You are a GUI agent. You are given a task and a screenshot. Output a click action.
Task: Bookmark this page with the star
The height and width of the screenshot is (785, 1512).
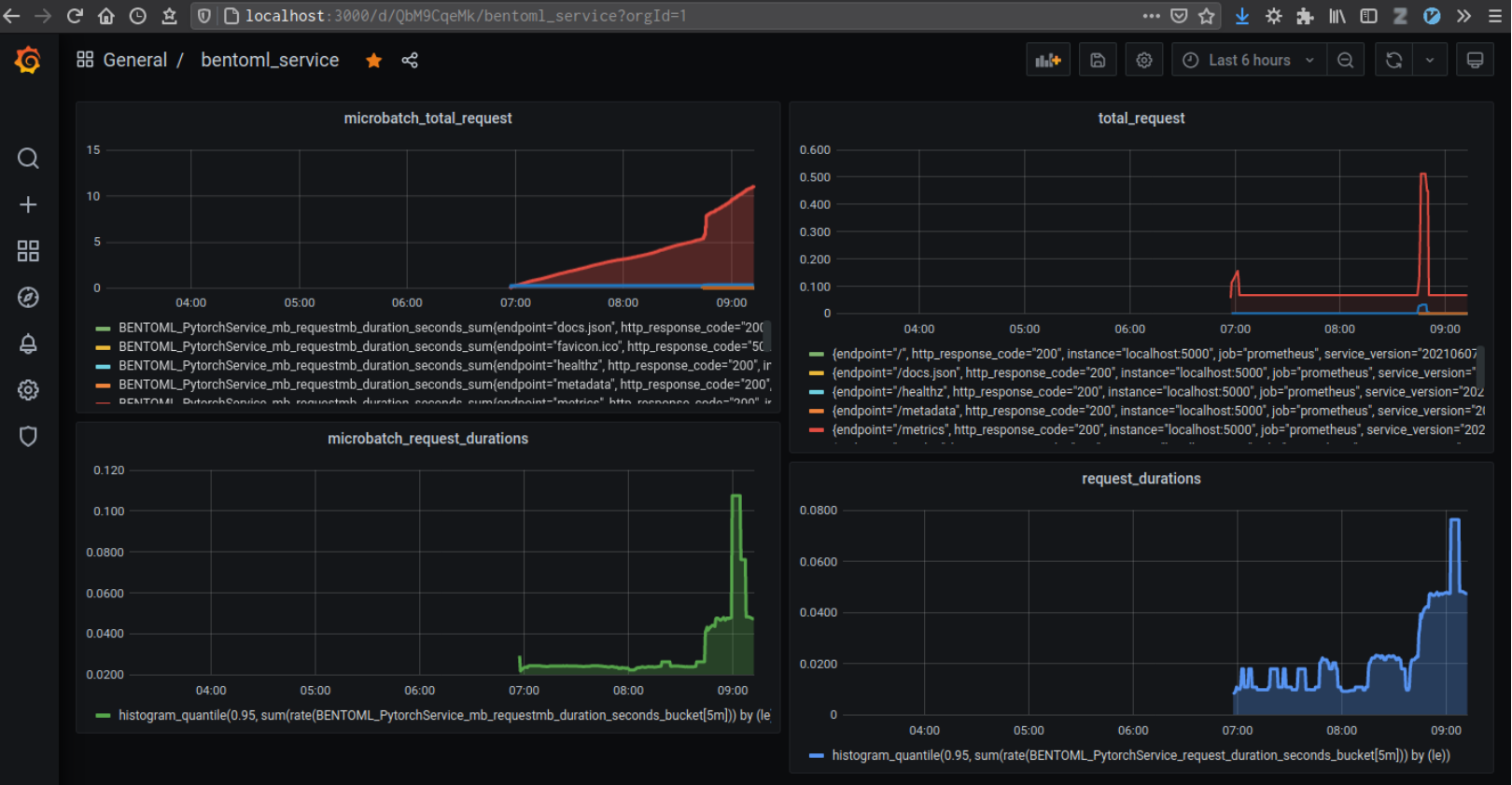click(1207, 16)
